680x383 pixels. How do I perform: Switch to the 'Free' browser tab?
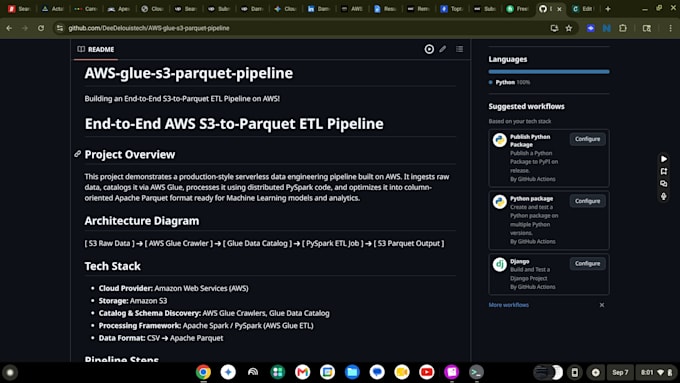[517, 9]
